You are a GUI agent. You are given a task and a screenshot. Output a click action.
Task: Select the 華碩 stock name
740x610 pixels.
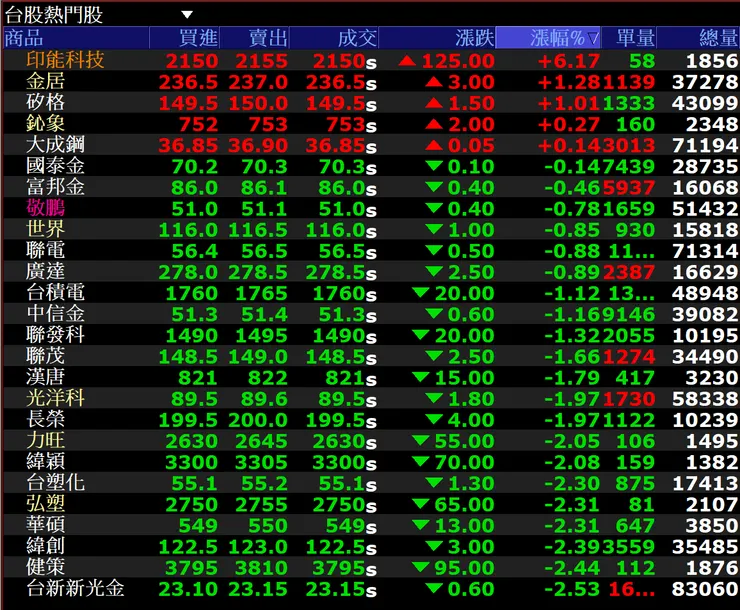[x=45, y=525]
